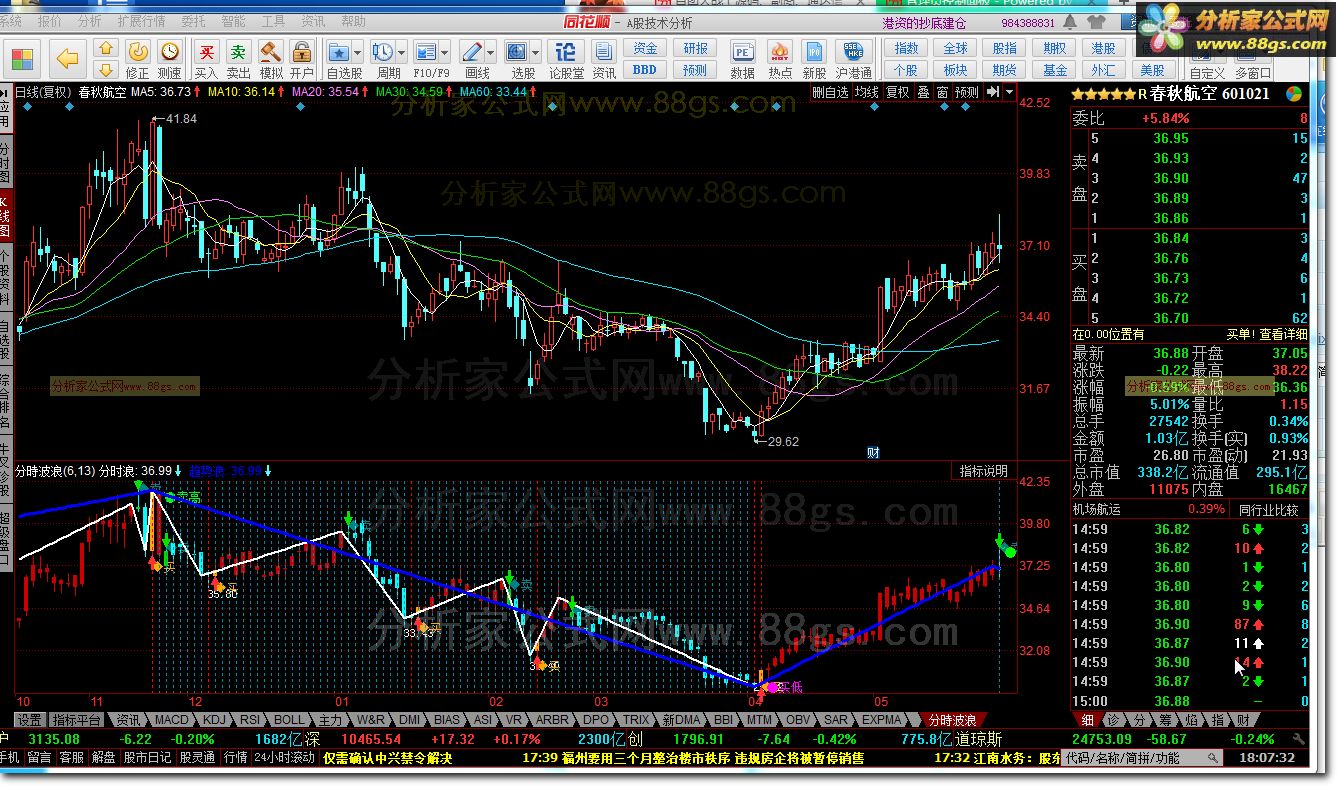The width and height of the screenshot is (1338, 786).
Task: Click the shirt skin icon
Action: [x=1096, y=22]
